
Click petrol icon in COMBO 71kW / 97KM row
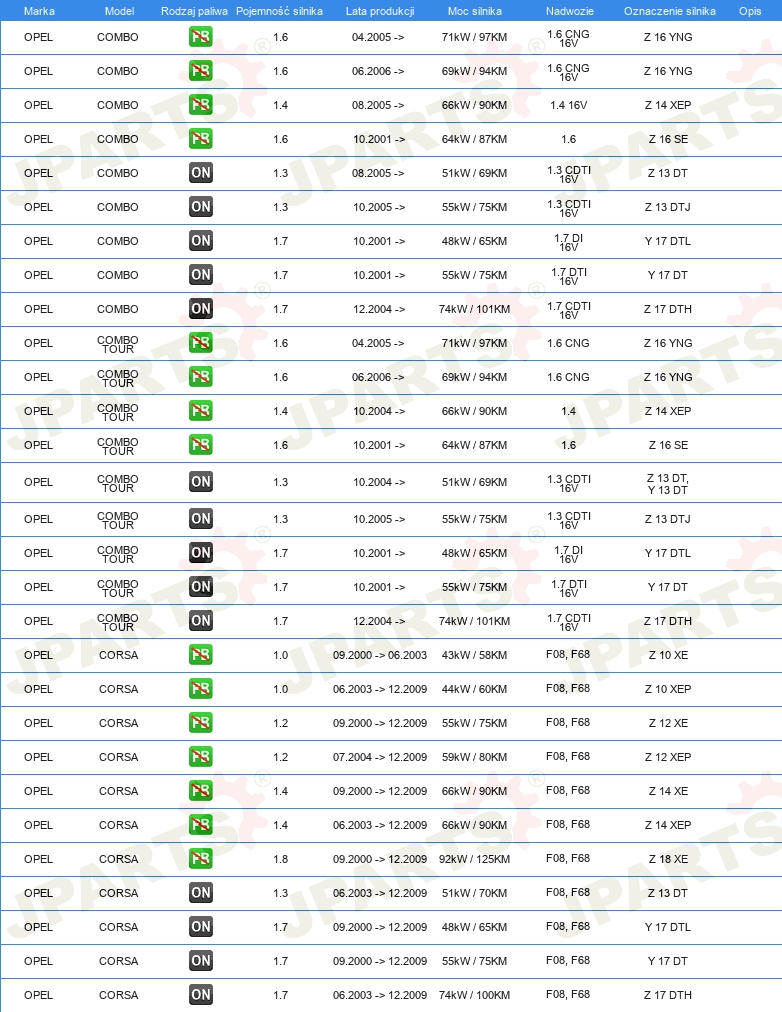[201, 37]
